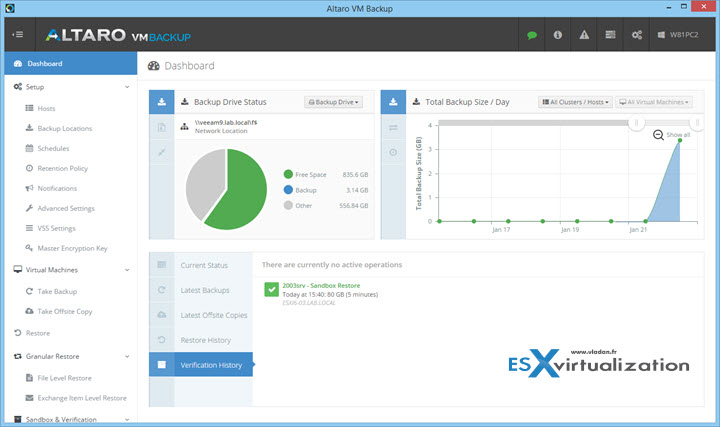Select Retention Policy
Image resolution: width=720 pixels, height=427 pixels.
[62, 169]
